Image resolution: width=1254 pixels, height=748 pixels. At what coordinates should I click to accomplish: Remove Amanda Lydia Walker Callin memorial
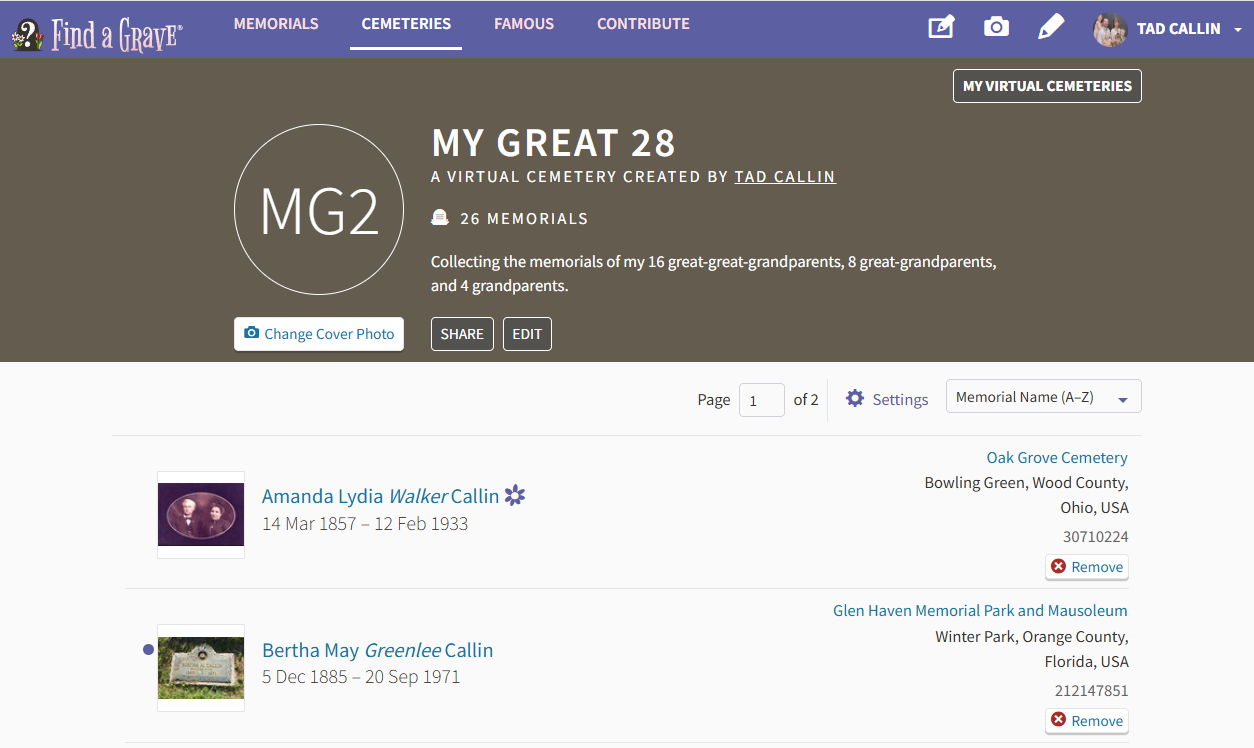[x=1087, y=567]
